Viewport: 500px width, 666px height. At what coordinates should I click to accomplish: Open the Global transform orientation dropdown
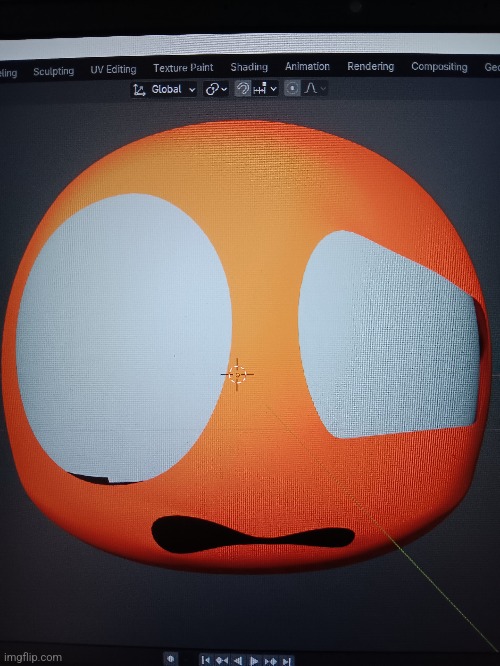pos(164,89)
